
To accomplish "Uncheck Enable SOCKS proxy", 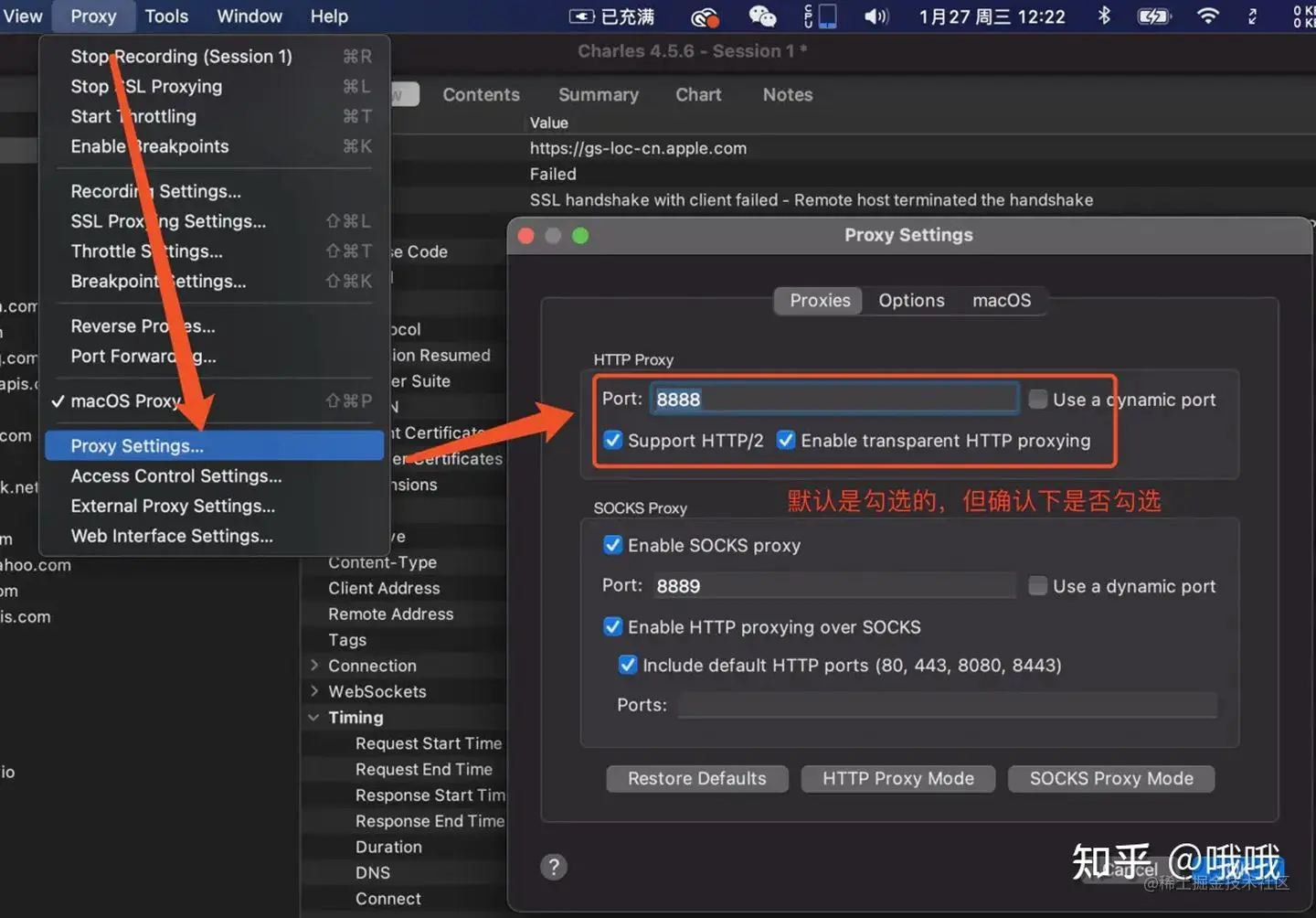I will [x=612, y=545].
